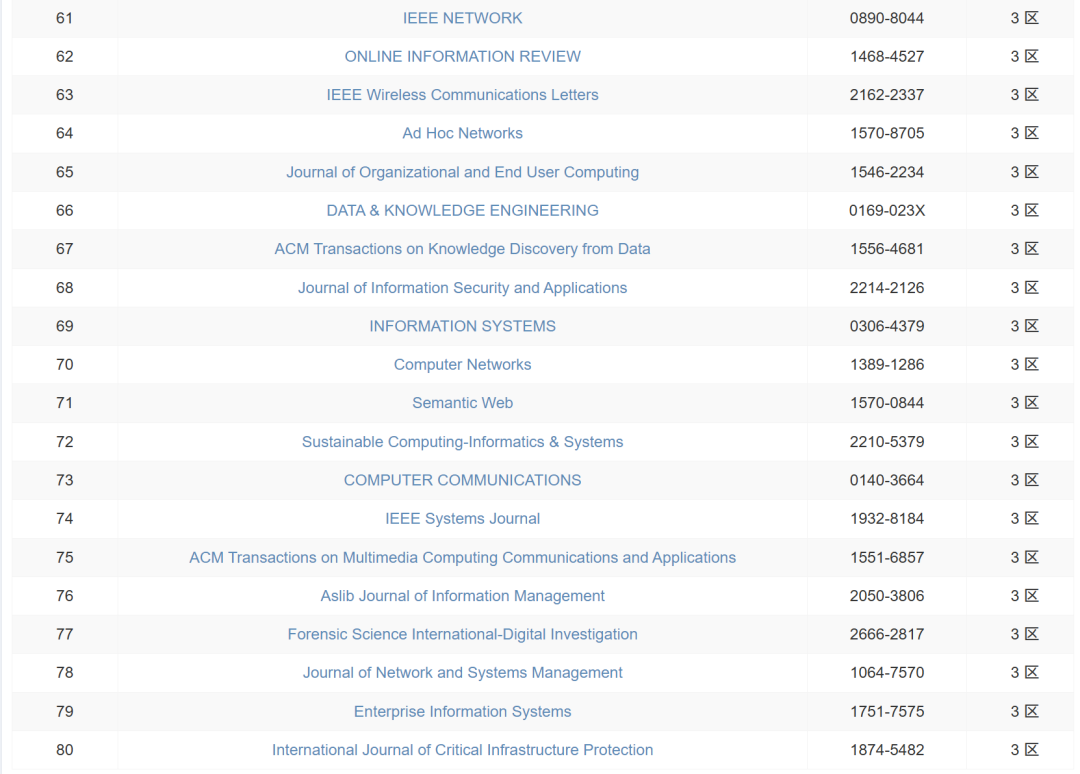The width and height of the screenshot is (1080, 774).
Task: Click row number 76 cell
Action: (64, 596)
